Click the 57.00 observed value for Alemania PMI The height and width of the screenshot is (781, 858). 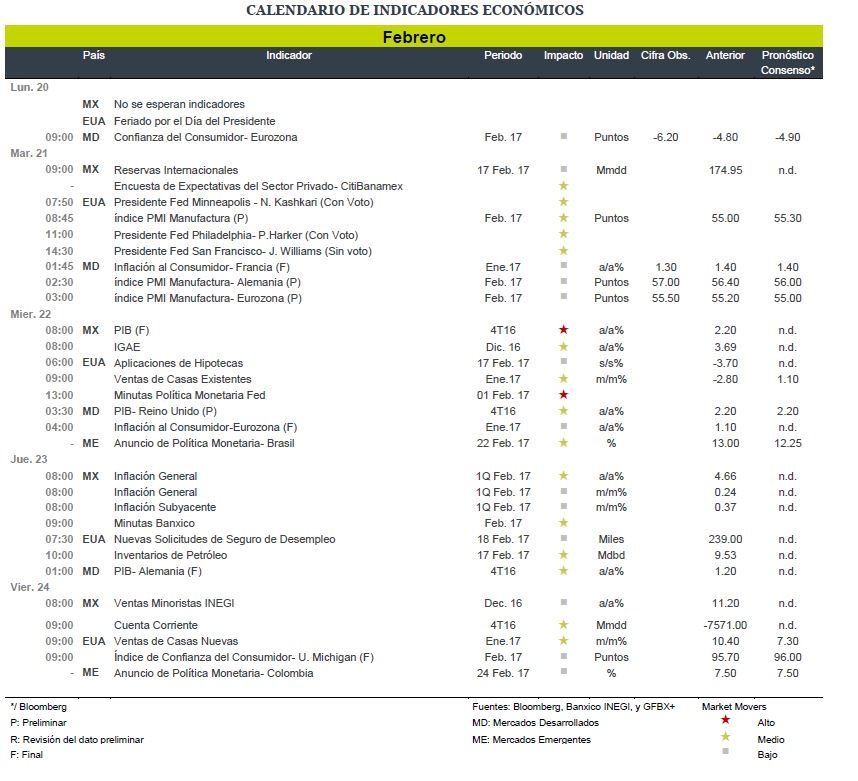(665, 282)
